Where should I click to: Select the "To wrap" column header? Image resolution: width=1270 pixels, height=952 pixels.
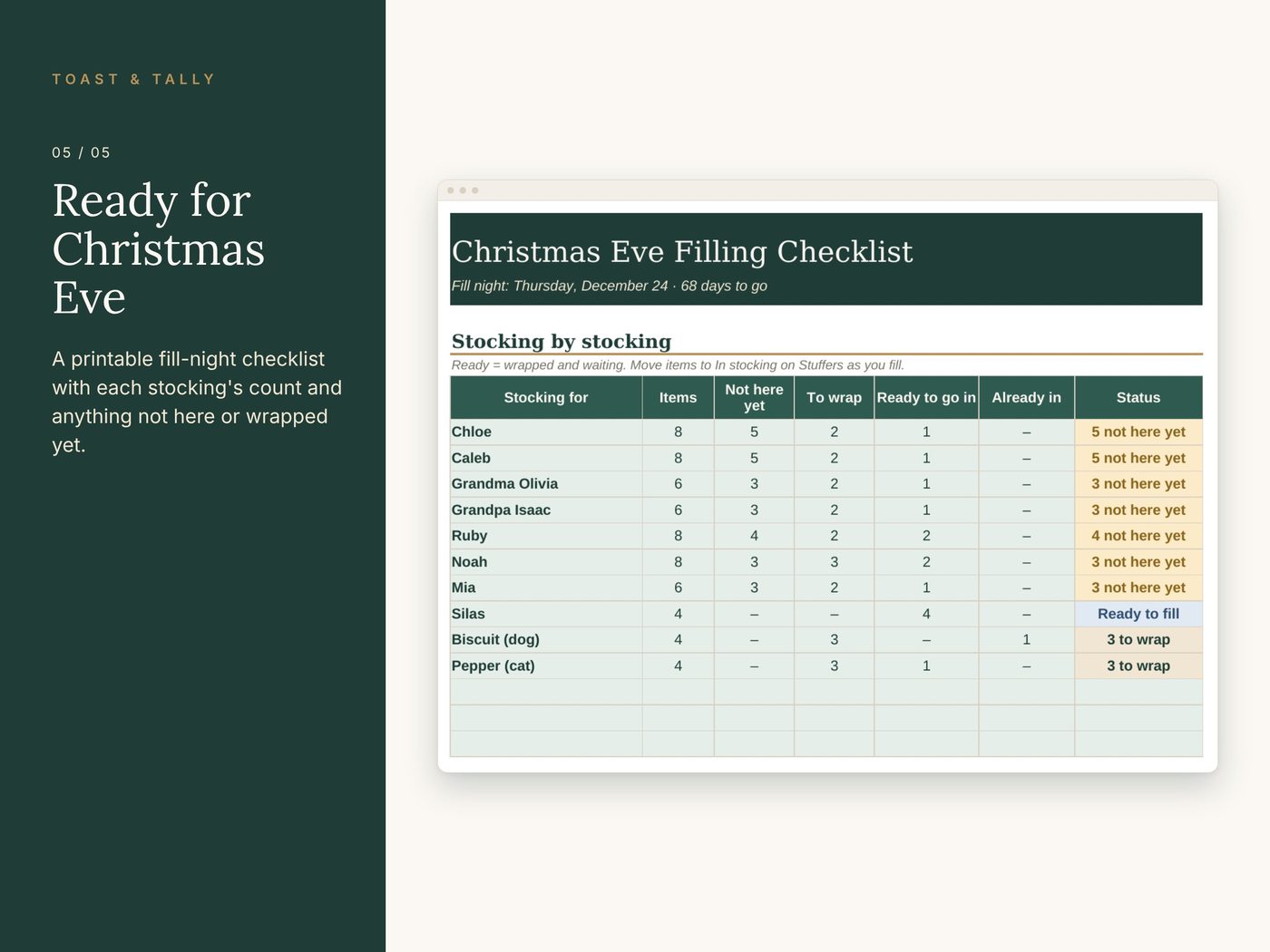coord(834,397)
